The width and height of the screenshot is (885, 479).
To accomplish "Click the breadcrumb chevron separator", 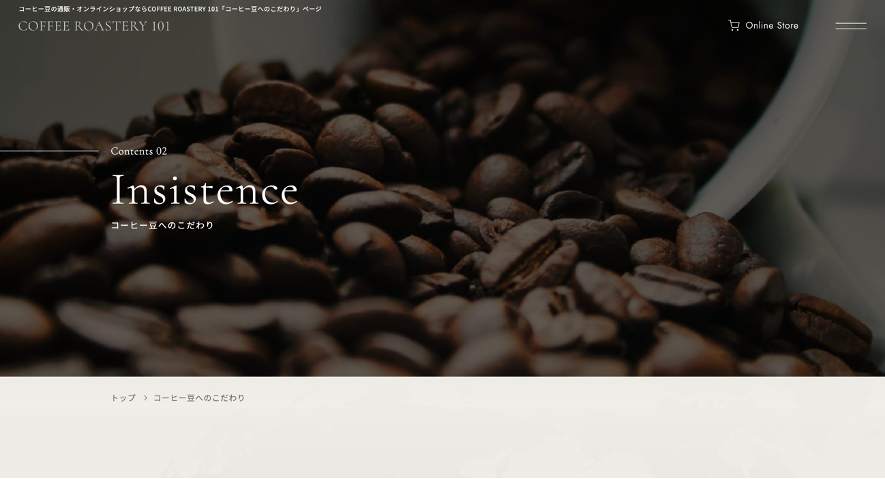I will click(145, 398).
